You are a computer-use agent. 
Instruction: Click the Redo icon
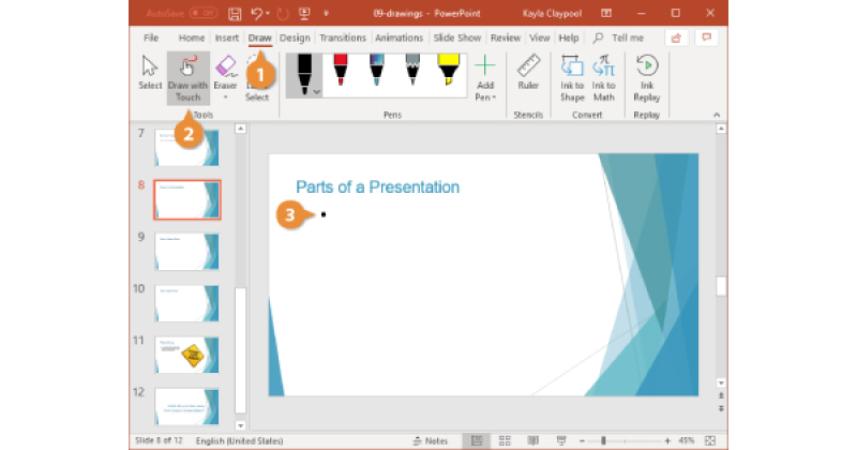pyautogui.click(x=283, y=14)
